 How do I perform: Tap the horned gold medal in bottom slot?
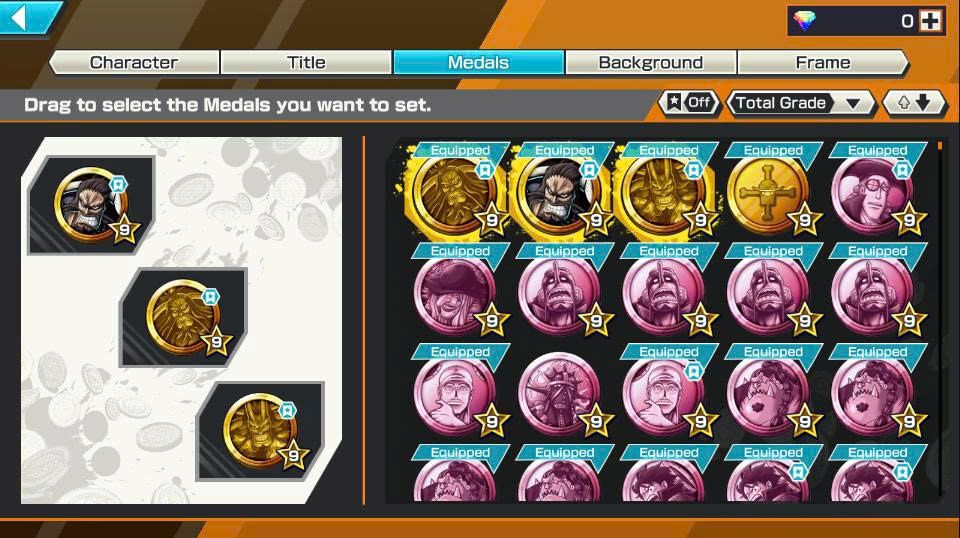tap(261, 431)
